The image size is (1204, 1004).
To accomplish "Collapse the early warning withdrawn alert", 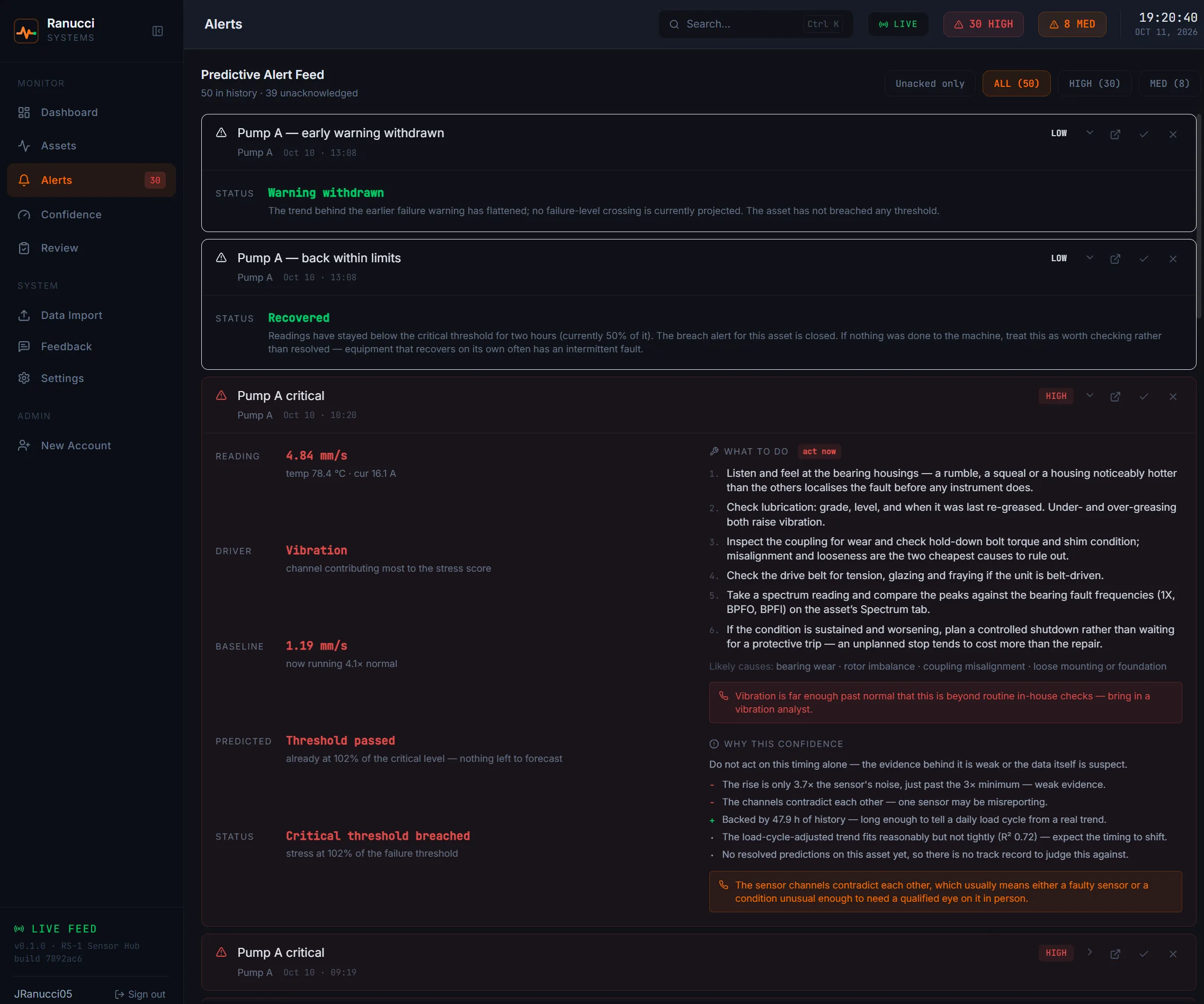I will coord(1090,133).
